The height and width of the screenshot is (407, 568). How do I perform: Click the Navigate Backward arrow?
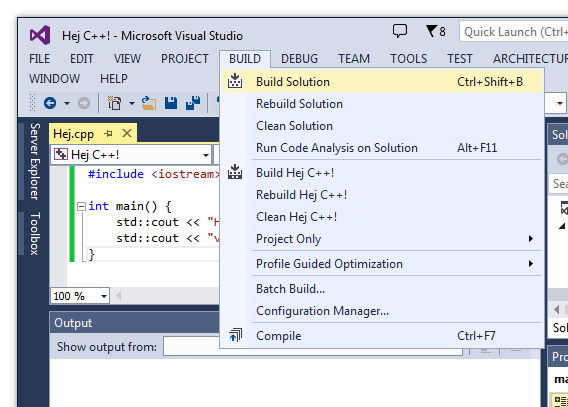(x=50, y=103)
